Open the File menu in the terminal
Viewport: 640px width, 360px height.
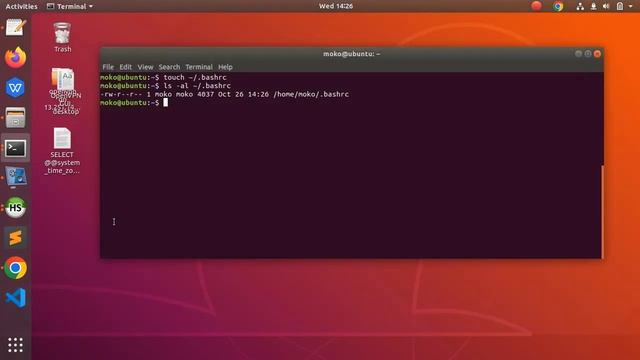[108, 67]
